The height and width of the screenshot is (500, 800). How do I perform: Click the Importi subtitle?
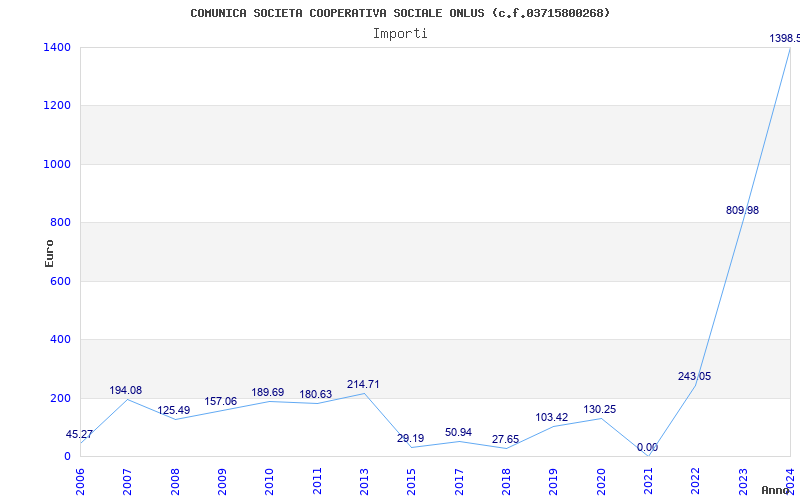(x=400, y=34)
